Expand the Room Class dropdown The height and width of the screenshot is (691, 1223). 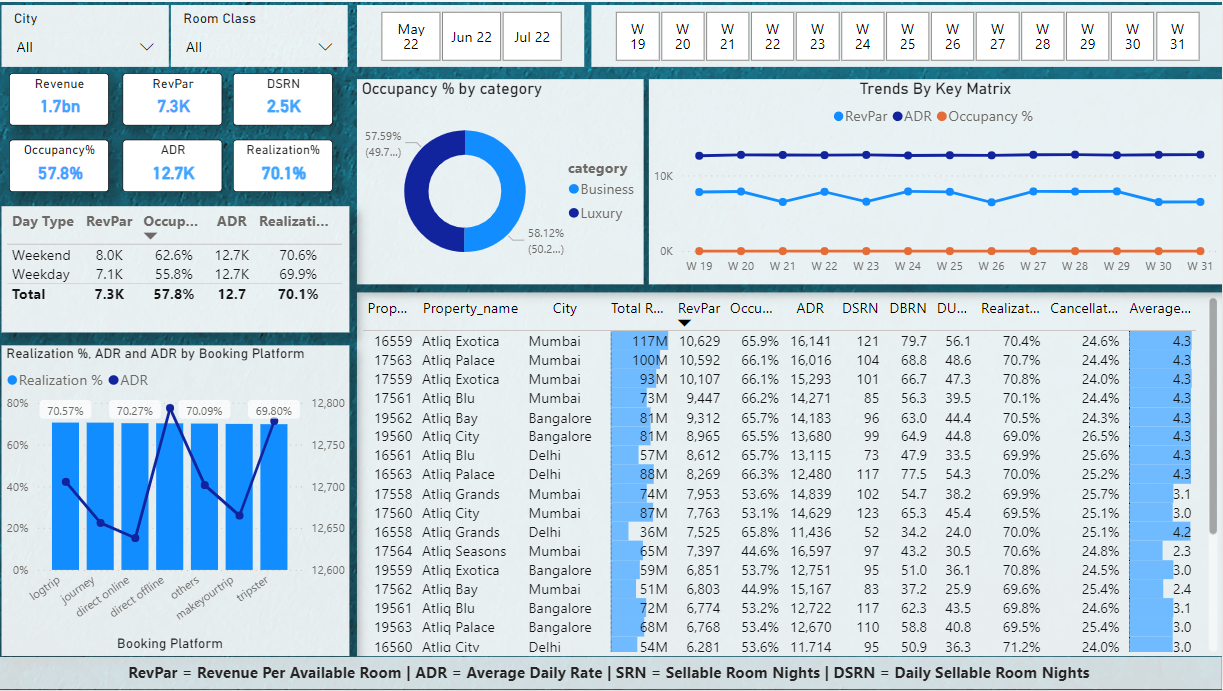pos(324,47)
